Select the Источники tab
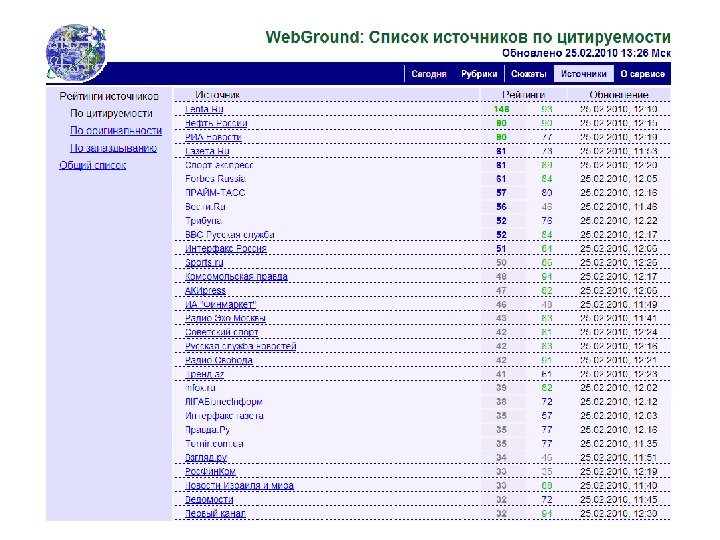This screenshot has width=720, height=540. click(584, 74)
